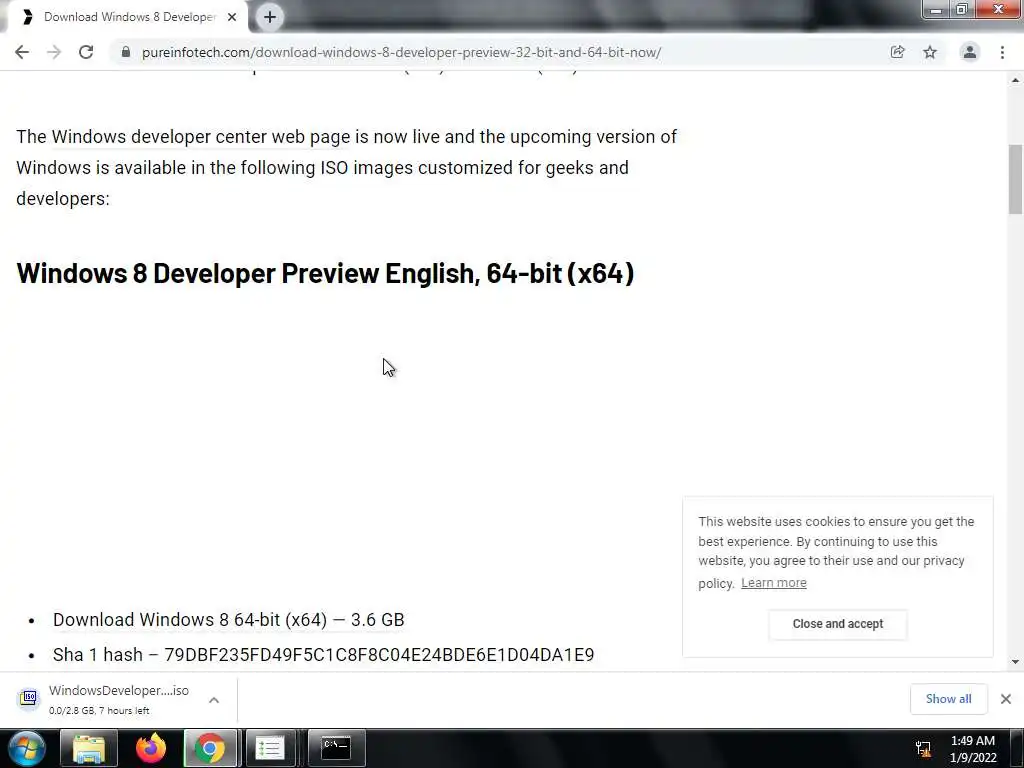1024x768 pixels.
Task: Open the Windows developer center link
Action: pos(200,136)
